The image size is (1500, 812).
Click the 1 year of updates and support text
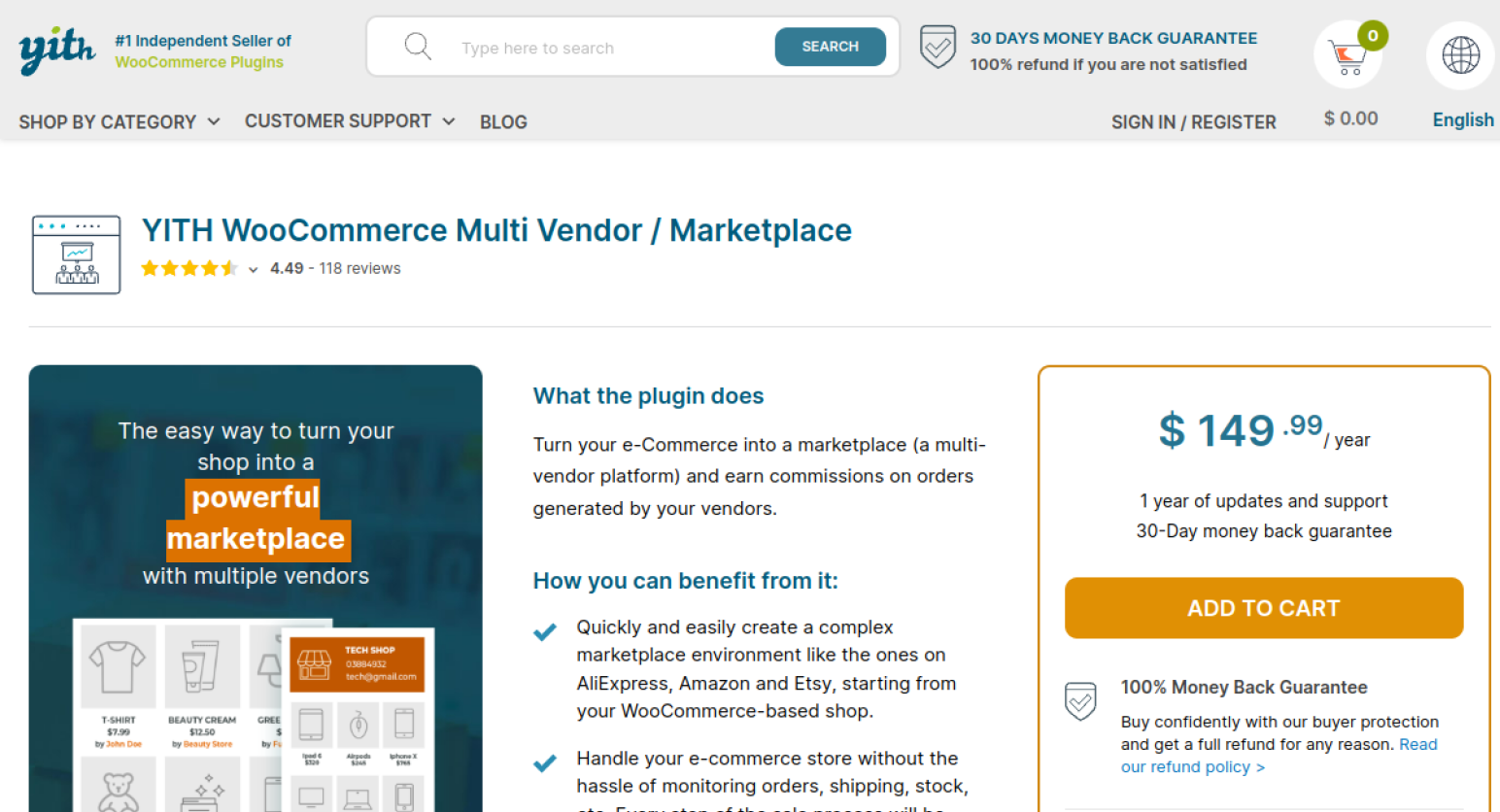coord(1264,501)
